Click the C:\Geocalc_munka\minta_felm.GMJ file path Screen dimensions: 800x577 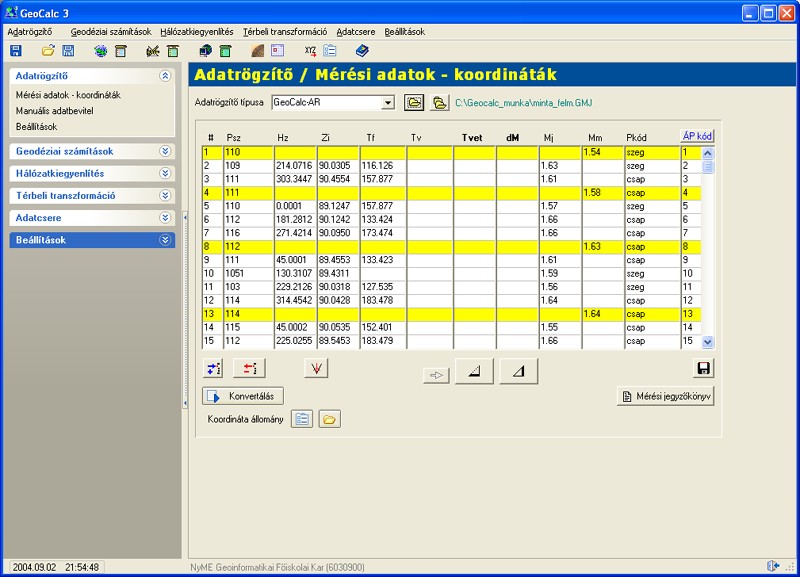[x=523, y=103]
